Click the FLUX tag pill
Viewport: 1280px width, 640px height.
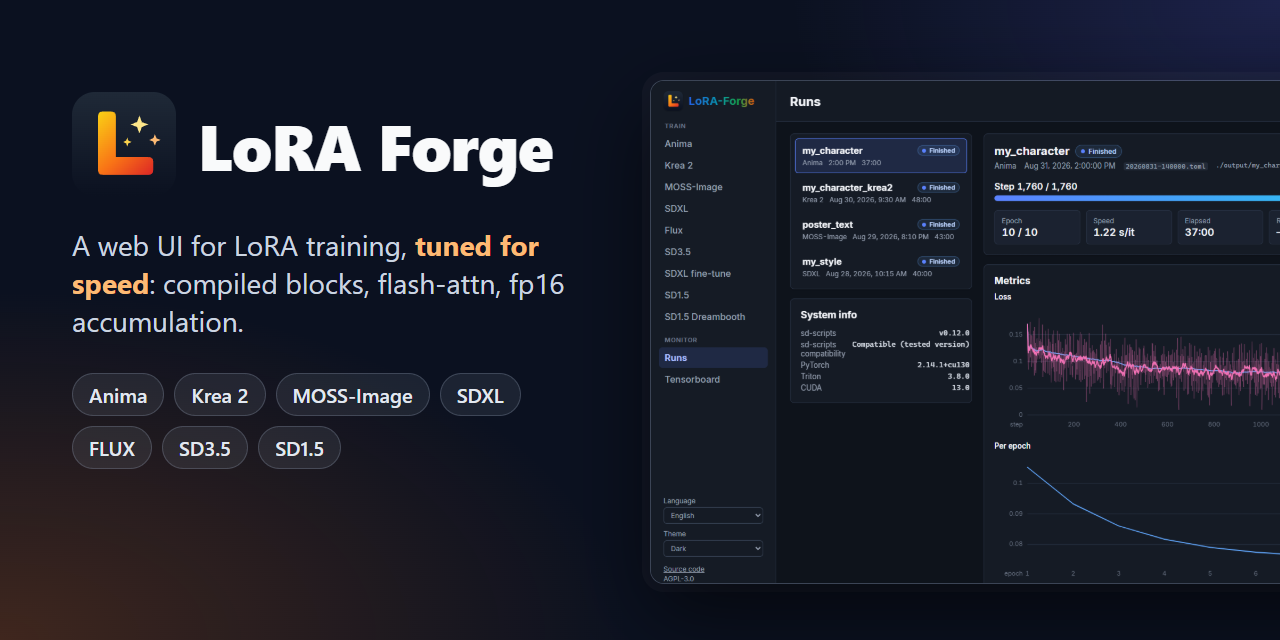coord(112,448)
